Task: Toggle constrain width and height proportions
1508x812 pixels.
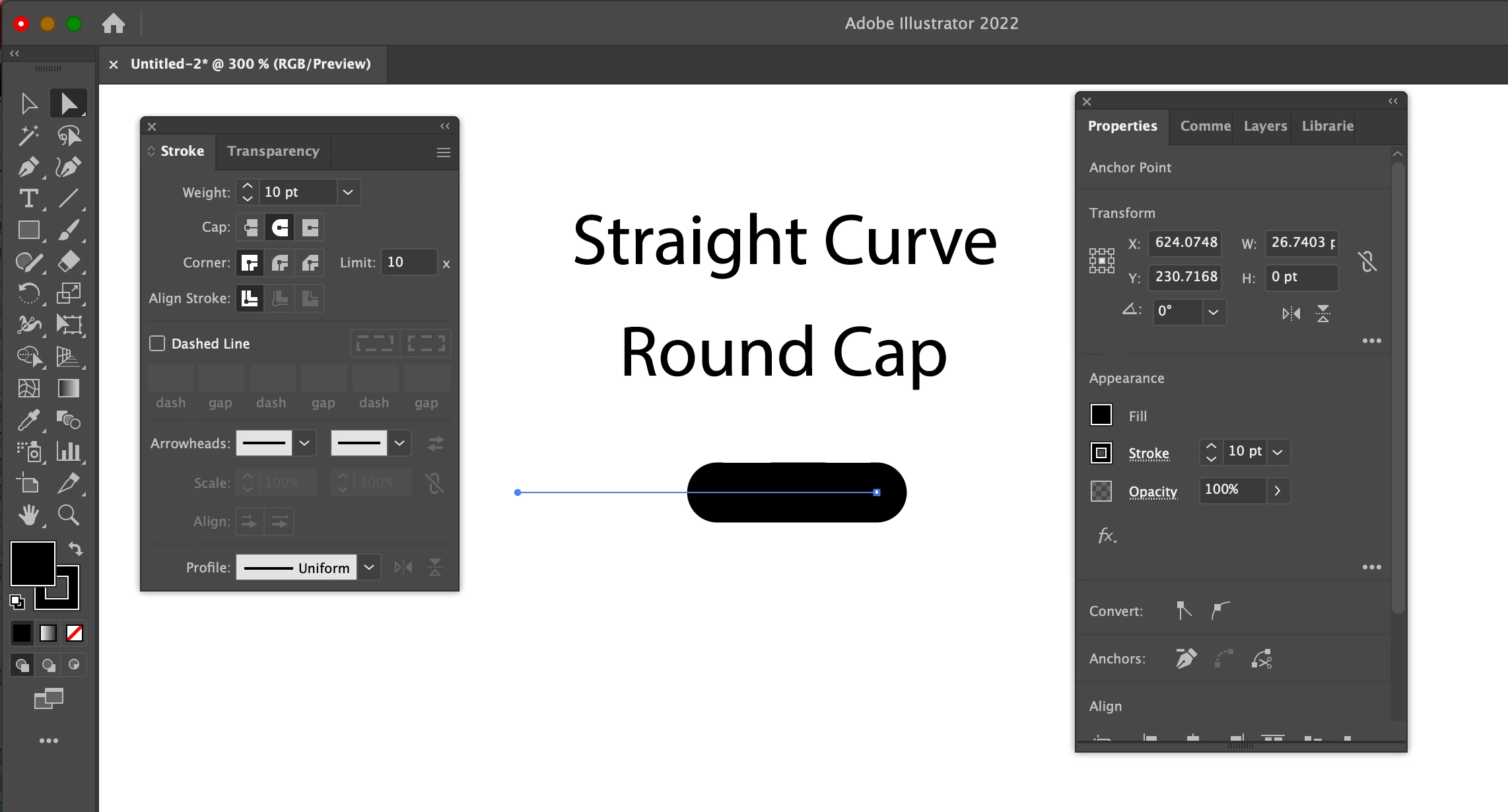Action: pyautogui.click(x=1367, y=261)
